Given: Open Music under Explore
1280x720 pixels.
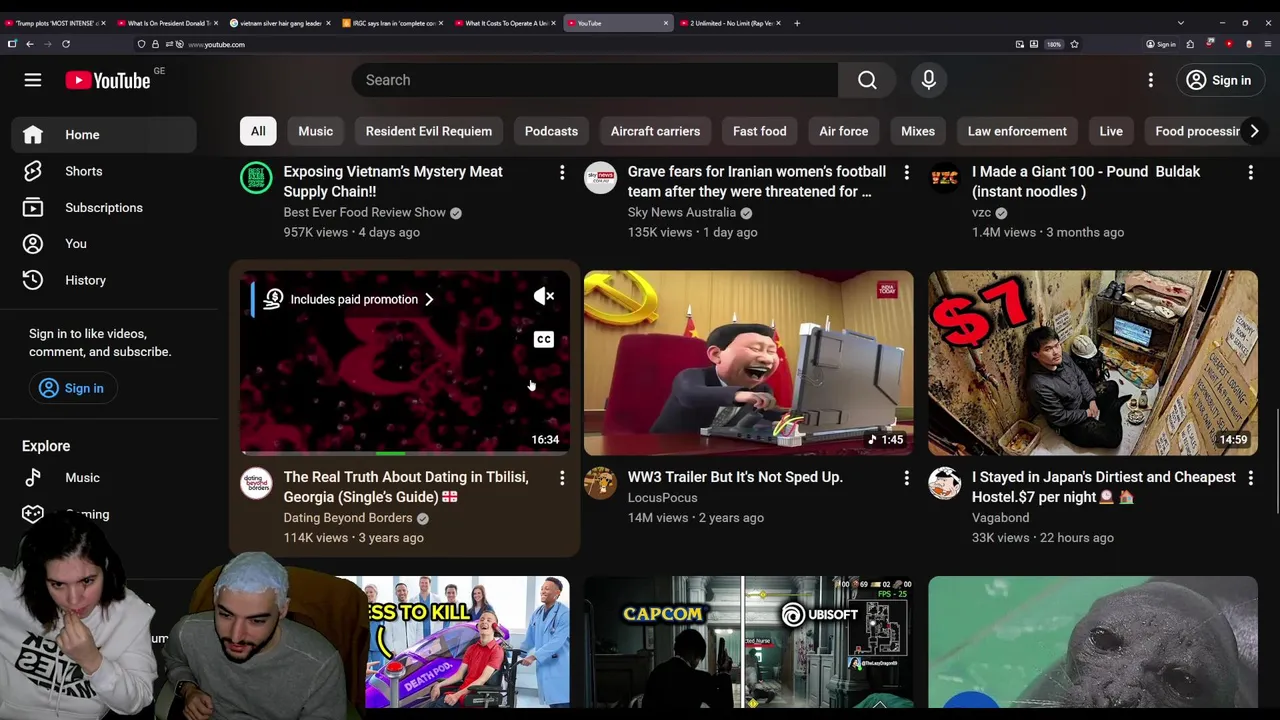Looking at the screenshot, I should 105,478.
